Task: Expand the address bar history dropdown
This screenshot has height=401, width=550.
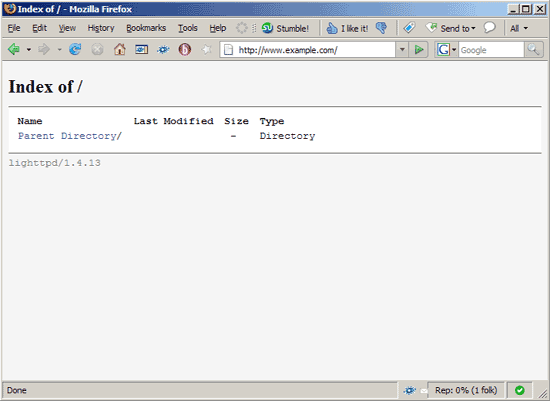Action: pos(402,50)
